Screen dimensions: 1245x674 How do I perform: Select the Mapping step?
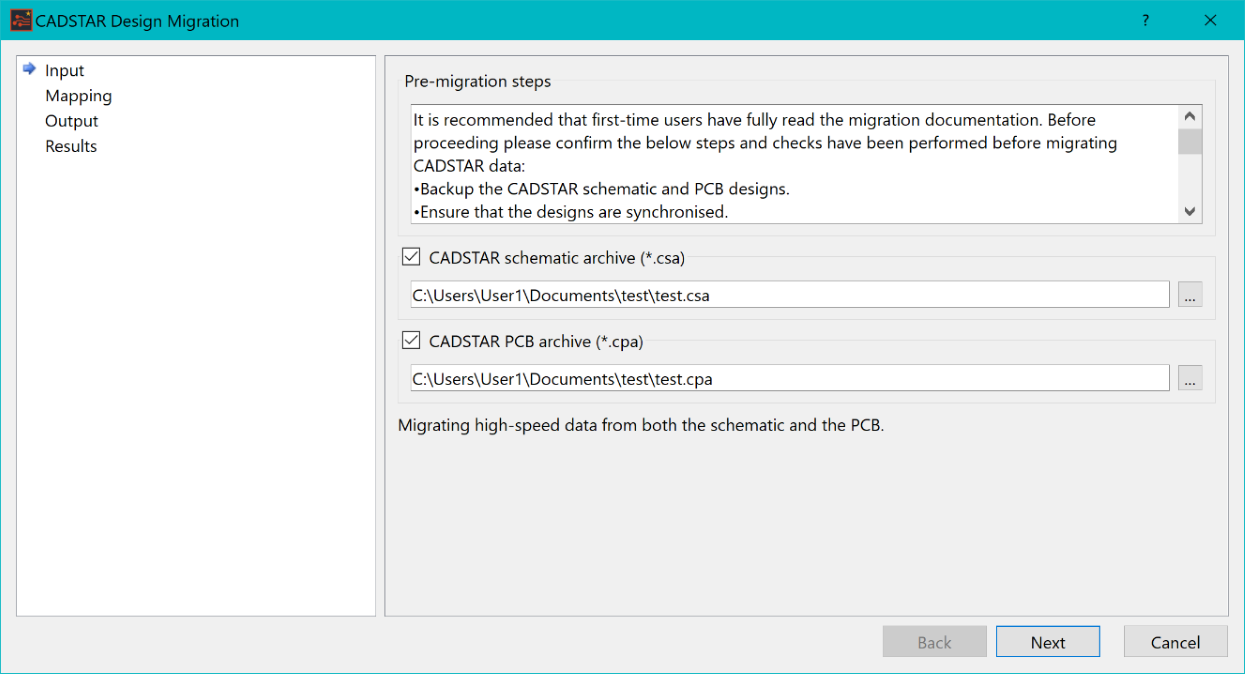[78, 96]
